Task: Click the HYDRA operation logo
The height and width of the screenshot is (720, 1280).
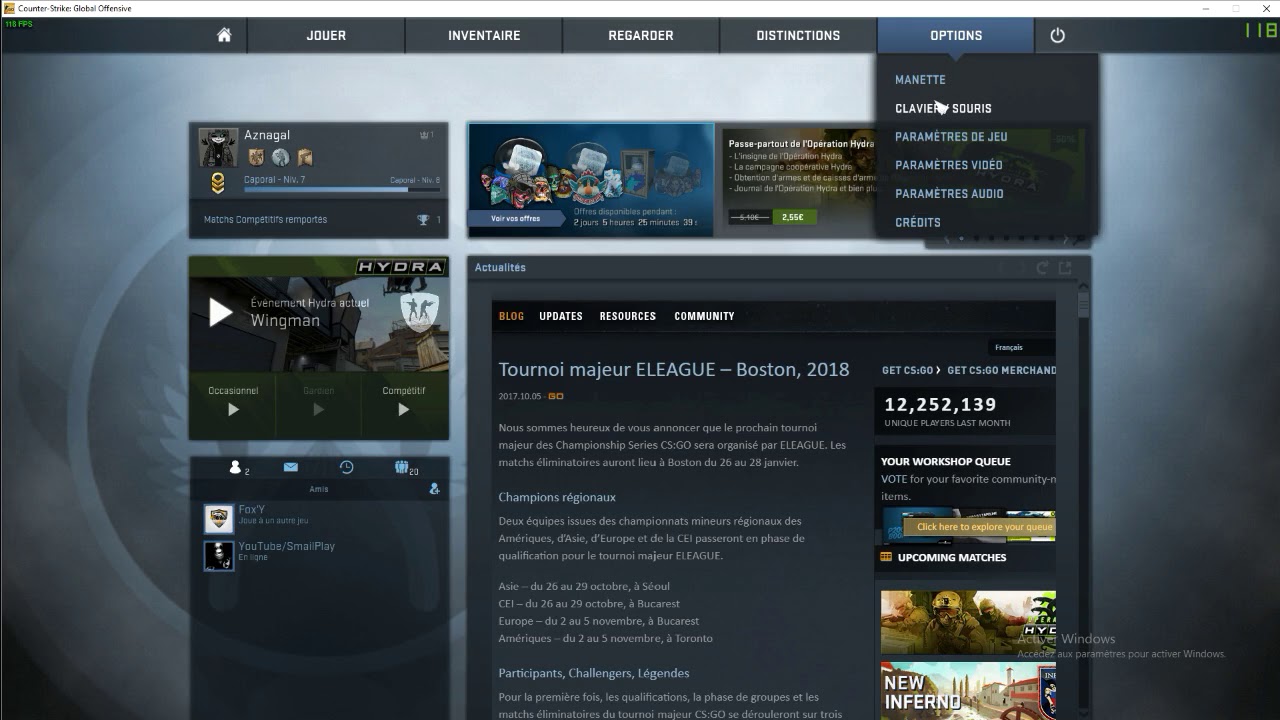Action: [x=400, y=267]
